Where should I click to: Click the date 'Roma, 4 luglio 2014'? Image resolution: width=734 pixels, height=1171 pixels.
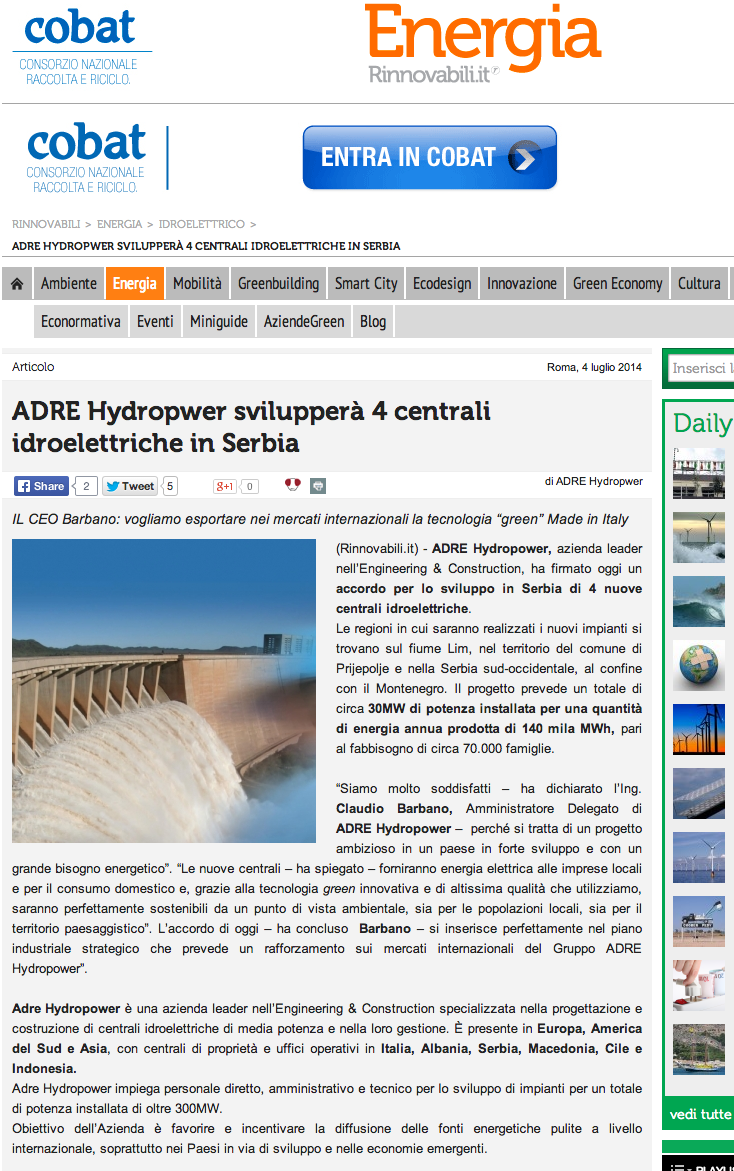[594, 367]
